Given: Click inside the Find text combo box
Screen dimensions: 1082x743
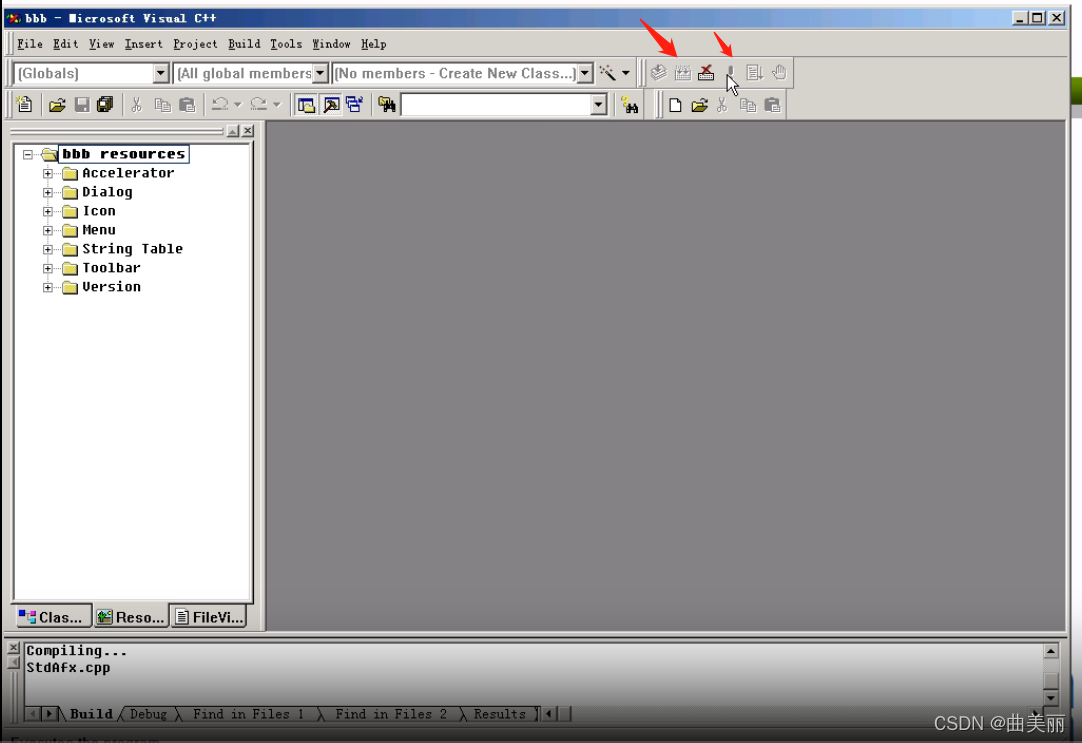Looking at the screenshot, I should 496,105.
